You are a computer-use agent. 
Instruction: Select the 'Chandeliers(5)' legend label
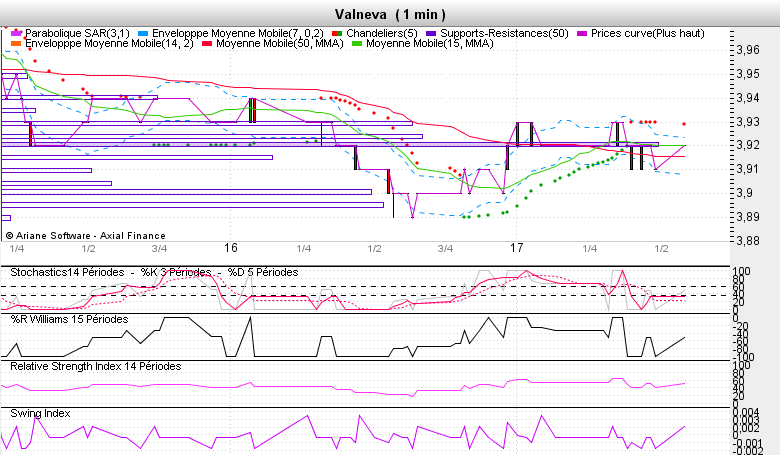pos(382,33)
